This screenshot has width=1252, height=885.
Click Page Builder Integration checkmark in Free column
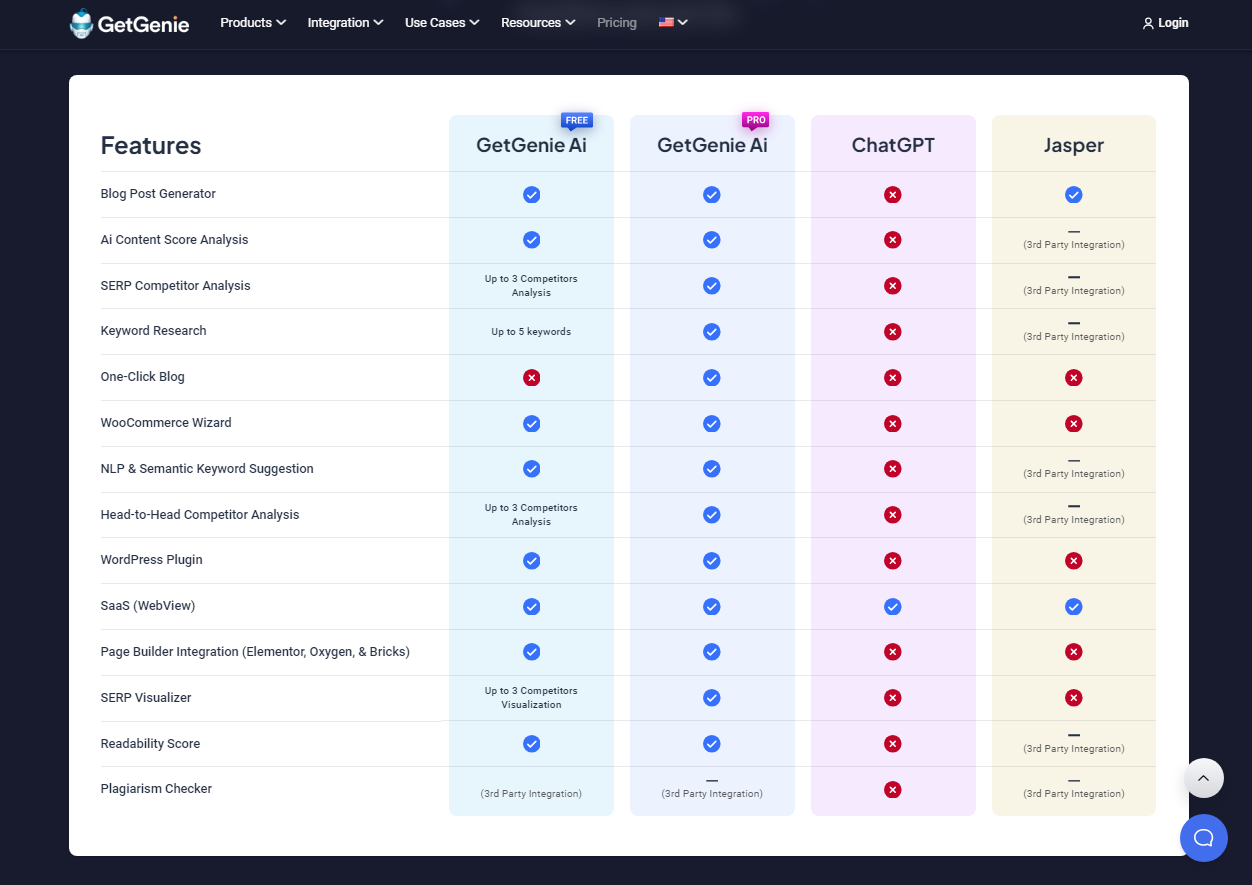click(532, 652)
